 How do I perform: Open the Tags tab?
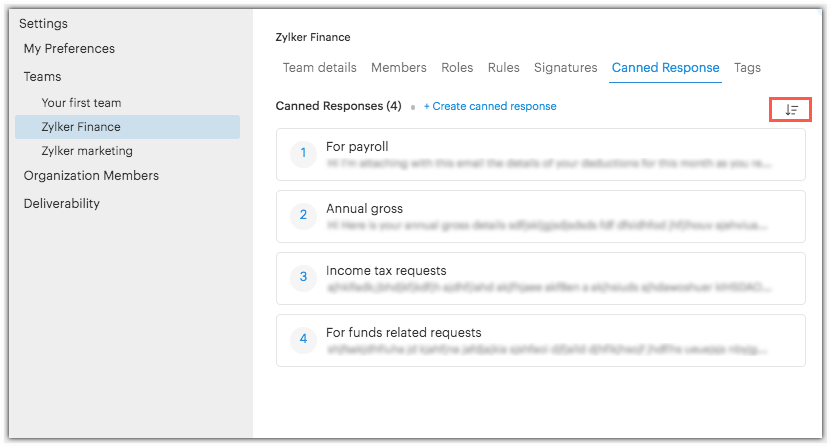tap(747, 68)
